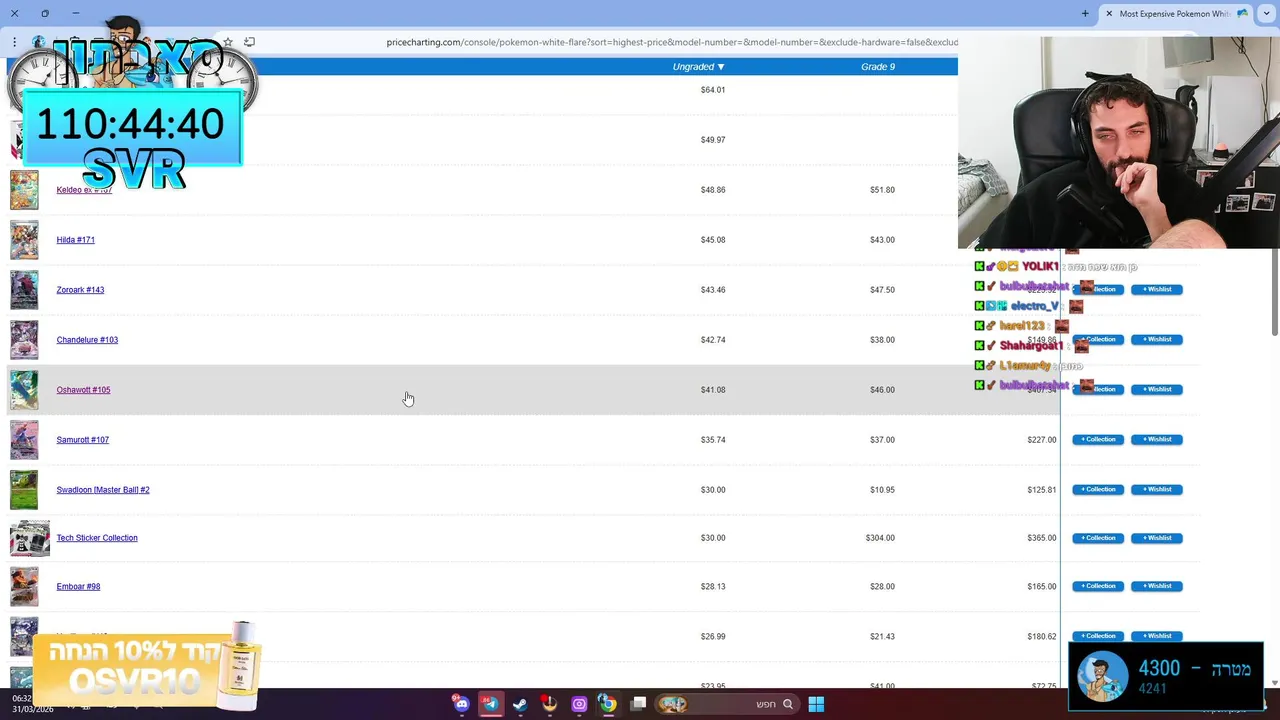
Task: Click the Samurott card thumbnail
Action: (x=24, y=440)
